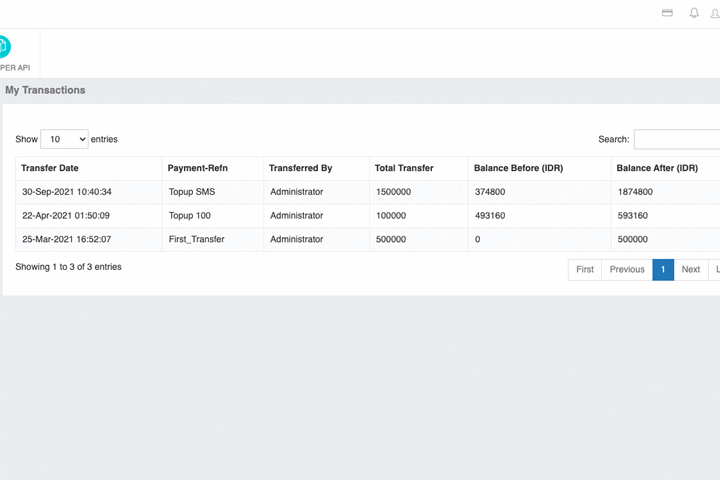Click the My Transactions heading
The width and height of the screenshot is (720, 480).
pos(45,90)
